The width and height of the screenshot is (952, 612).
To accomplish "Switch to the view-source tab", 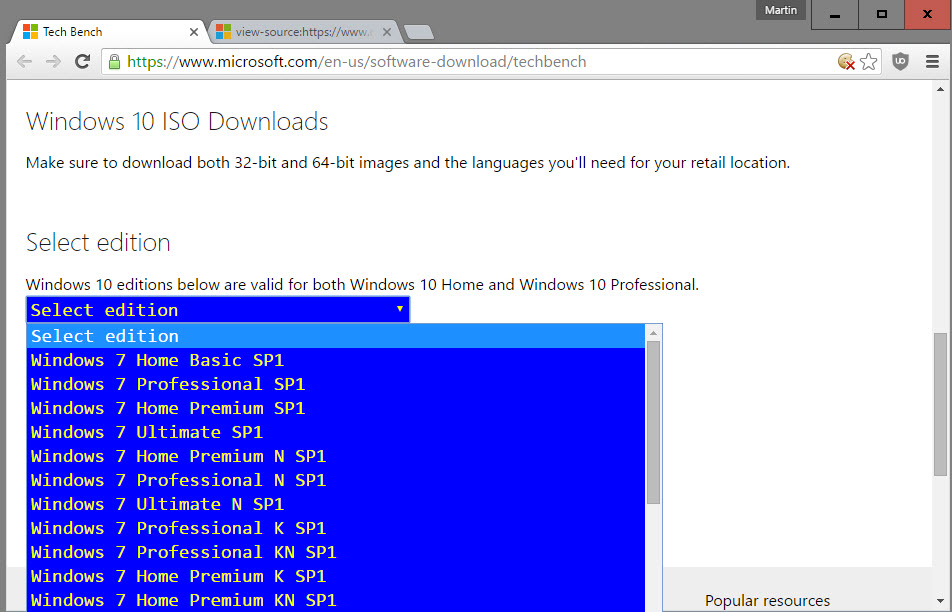I will pos(304,32).
